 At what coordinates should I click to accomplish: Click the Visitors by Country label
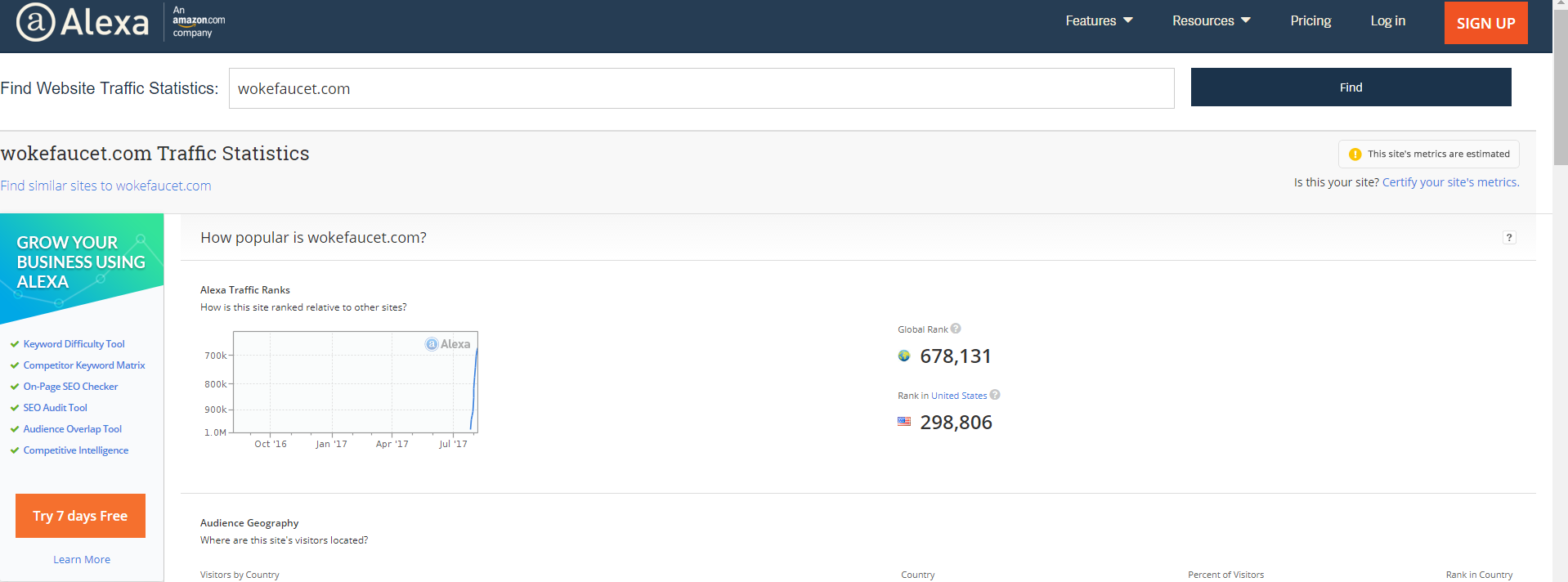click(x=240, y=575)
